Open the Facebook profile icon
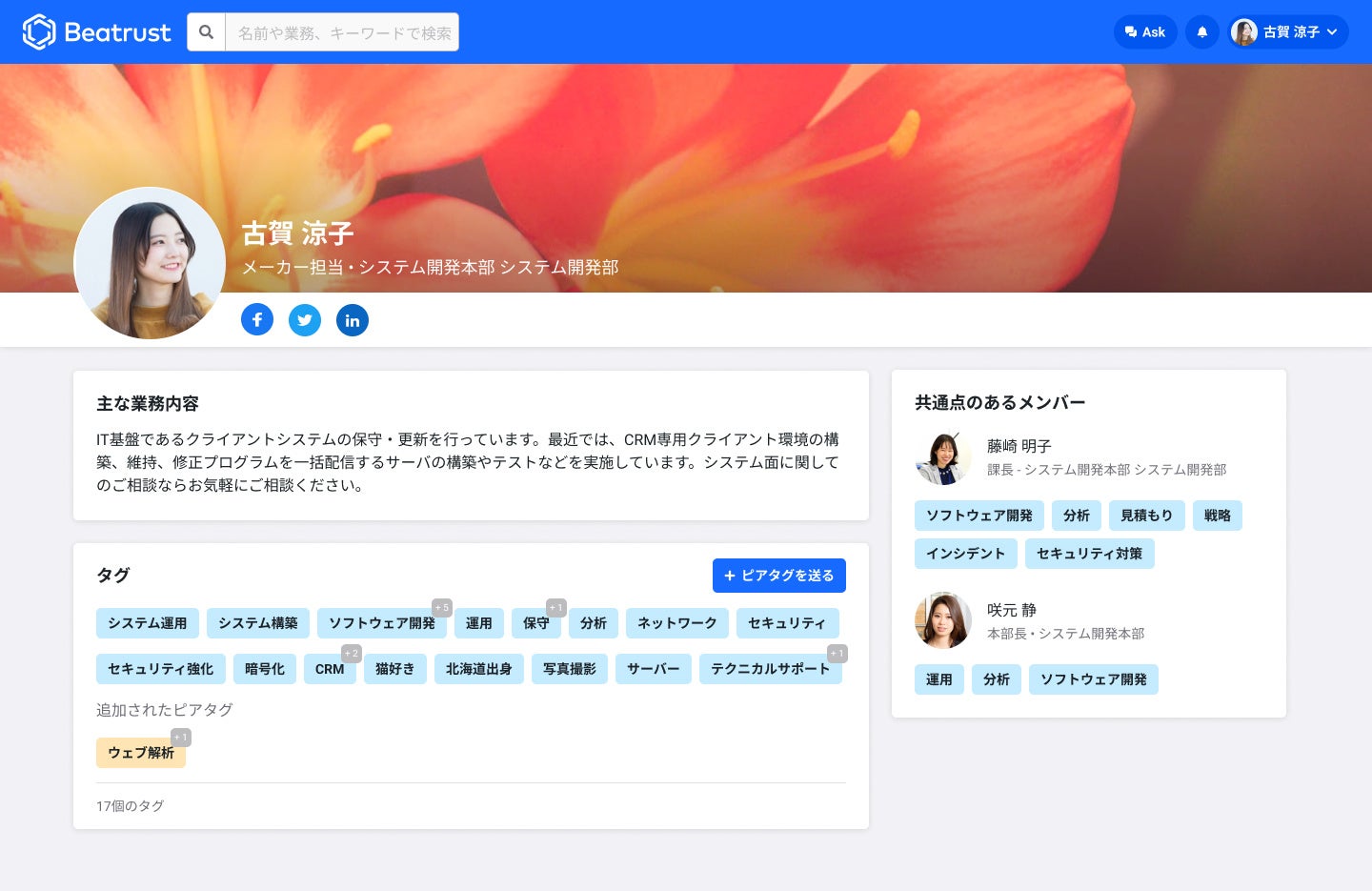 [x=257, y=319]
